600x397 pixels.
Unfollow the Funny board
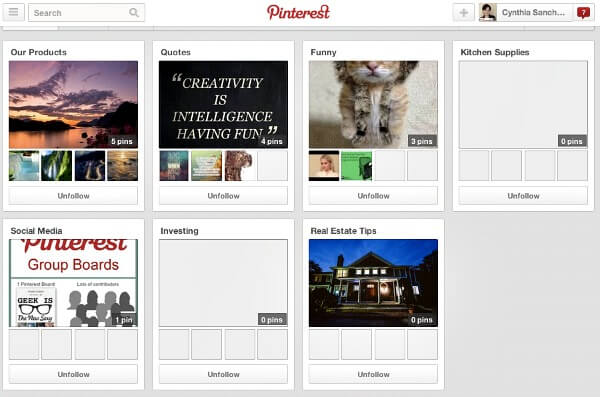pos(373,196)
